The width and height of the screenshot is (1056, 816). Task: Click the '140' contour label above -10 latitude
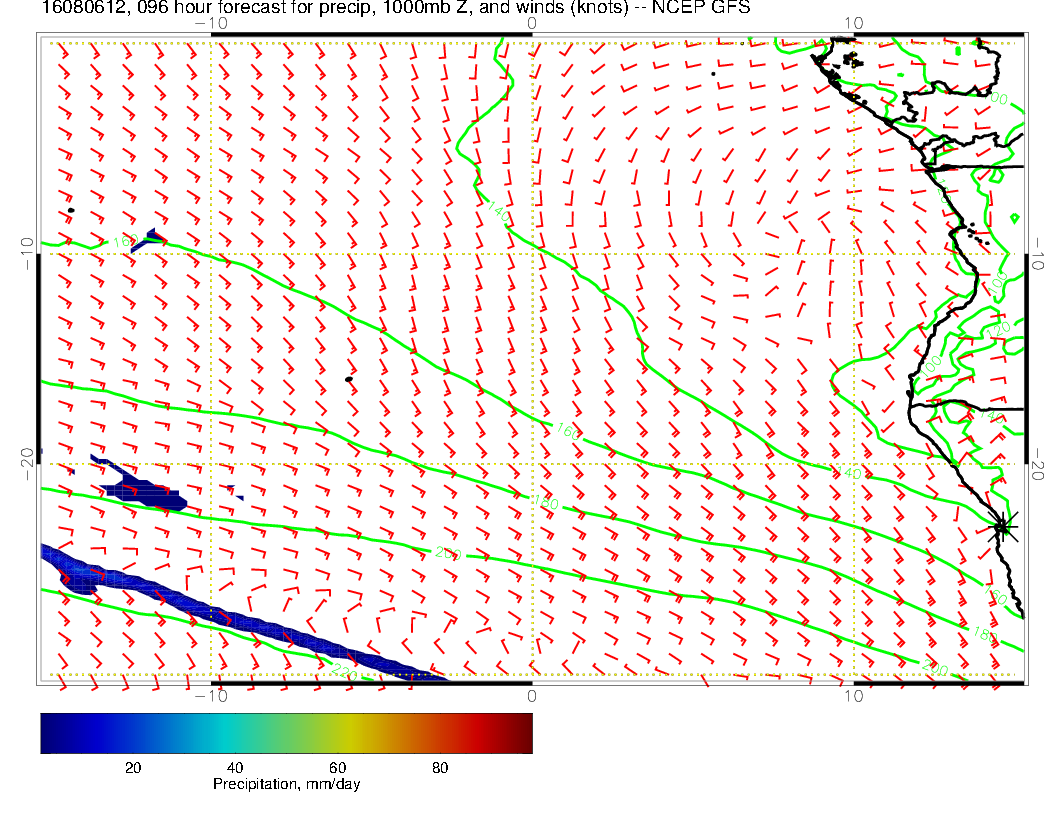498,212
